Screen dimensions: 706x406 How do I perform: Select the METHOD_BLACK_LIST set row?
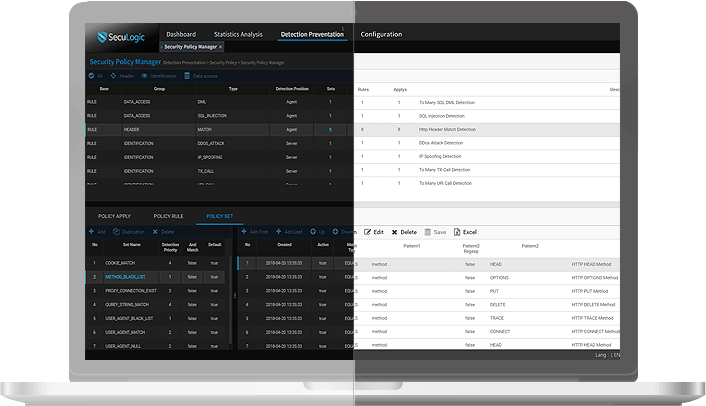point(126,277)
